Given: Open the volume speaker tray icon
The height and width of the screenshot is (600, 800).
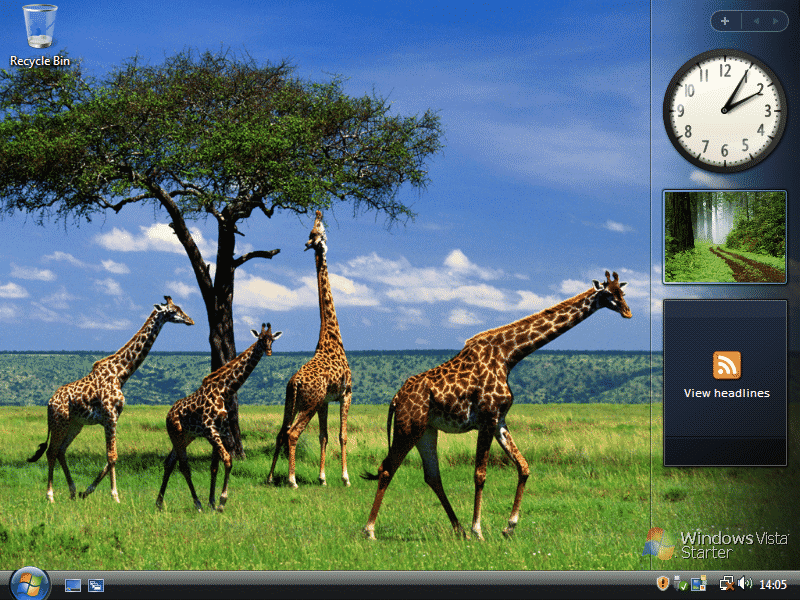Looking at the screenshot, I should pyautogui.click(x=744, y=584).
